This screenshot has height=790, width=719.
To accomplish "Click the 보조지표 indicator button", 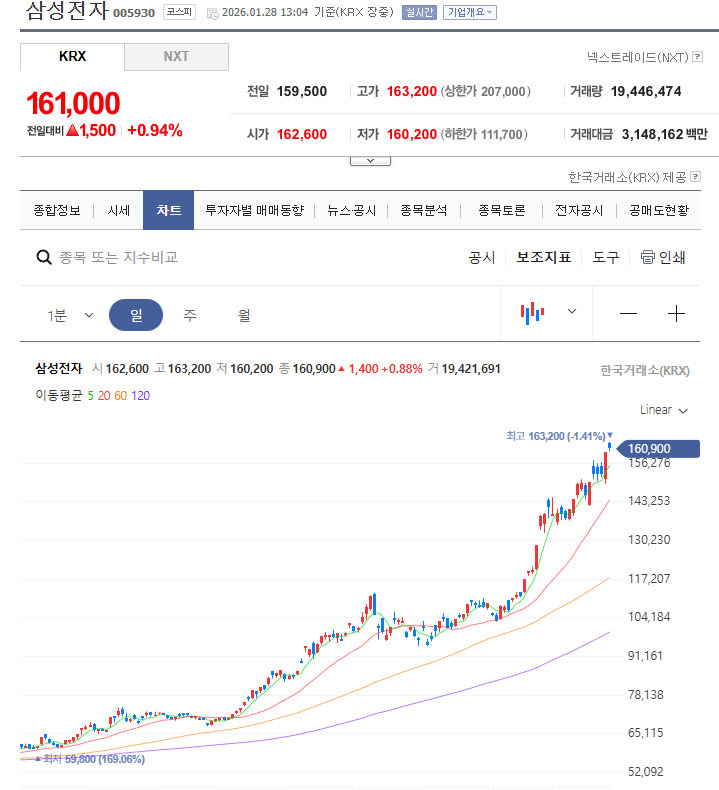I will [x=544, y=257].
